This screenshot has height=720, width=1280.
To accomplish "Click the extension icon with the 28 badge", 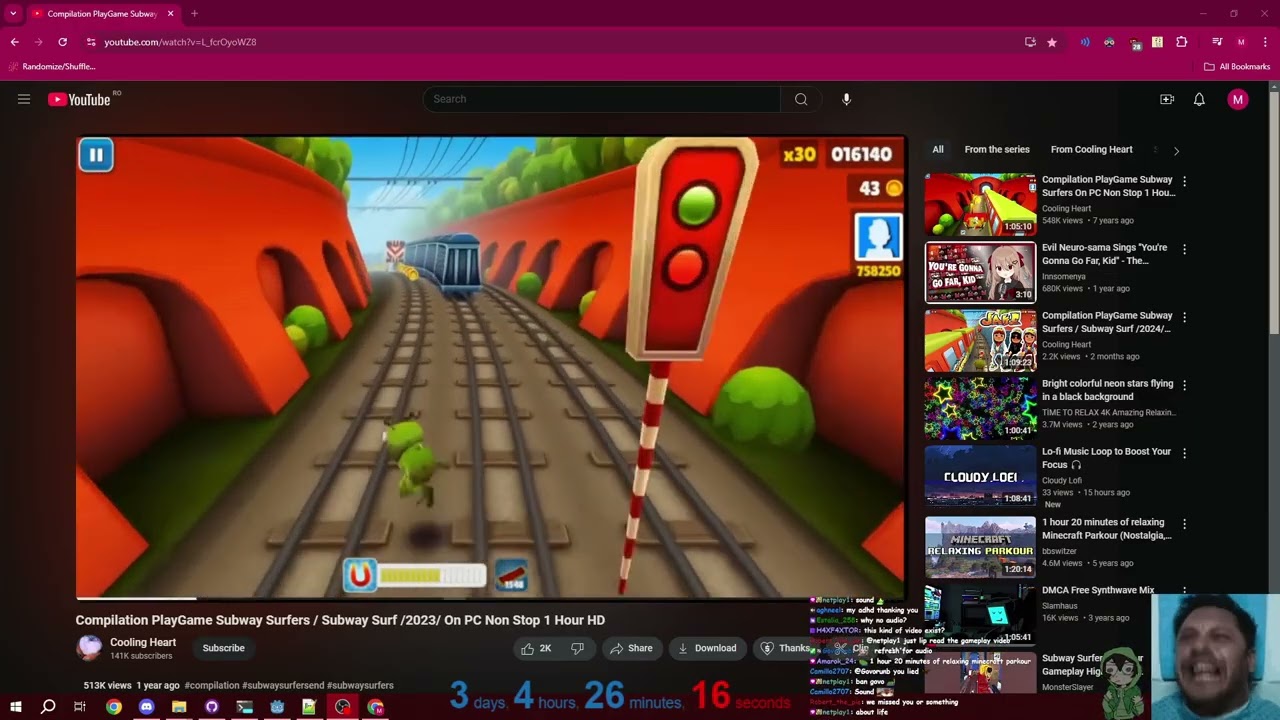I will [x=1134, y=43].
